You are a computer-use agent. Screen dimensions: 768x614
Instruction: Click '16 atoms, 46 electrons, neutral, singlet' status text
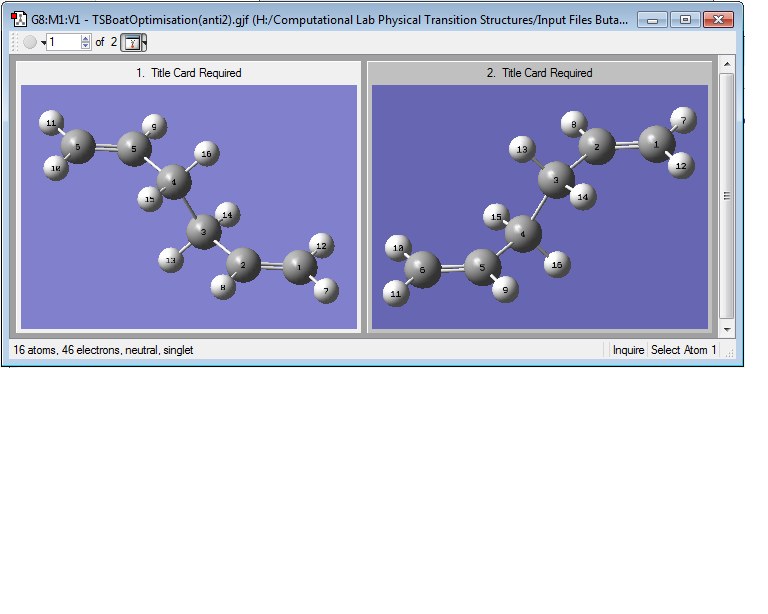[x=103, y=350]
